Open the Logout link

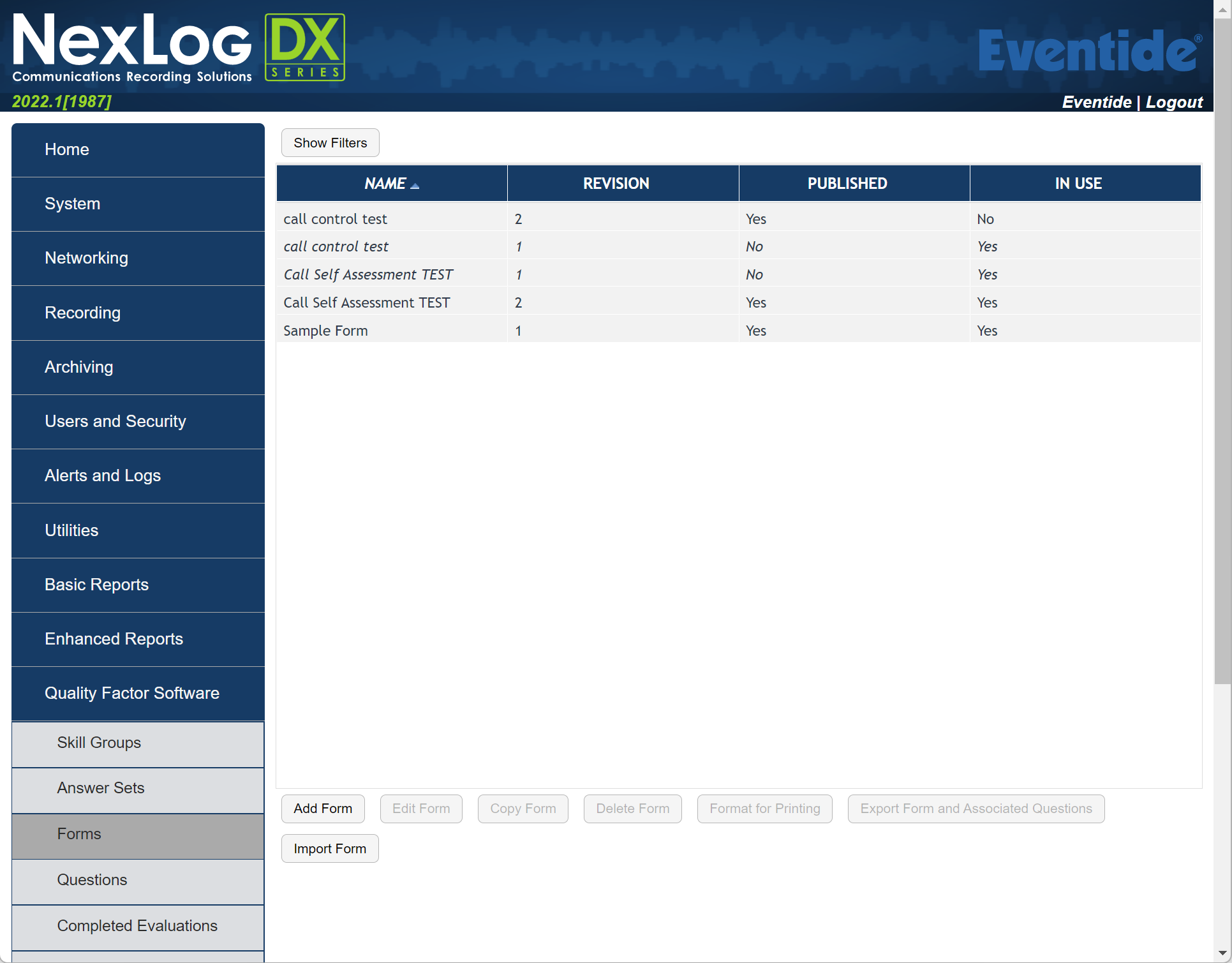1175,101
